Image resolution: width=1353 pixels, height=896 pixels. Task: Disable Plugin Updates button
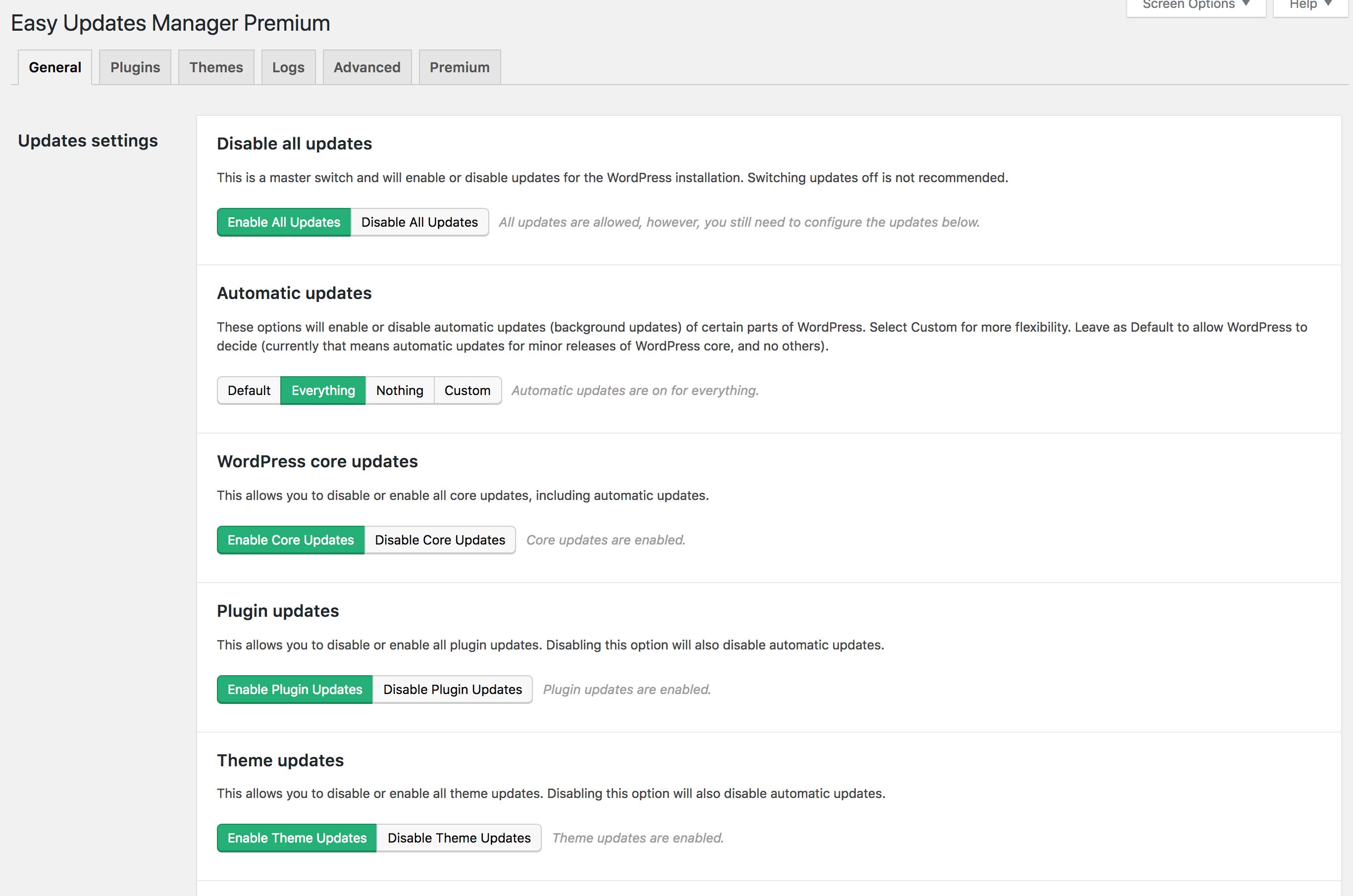[451, 688]
